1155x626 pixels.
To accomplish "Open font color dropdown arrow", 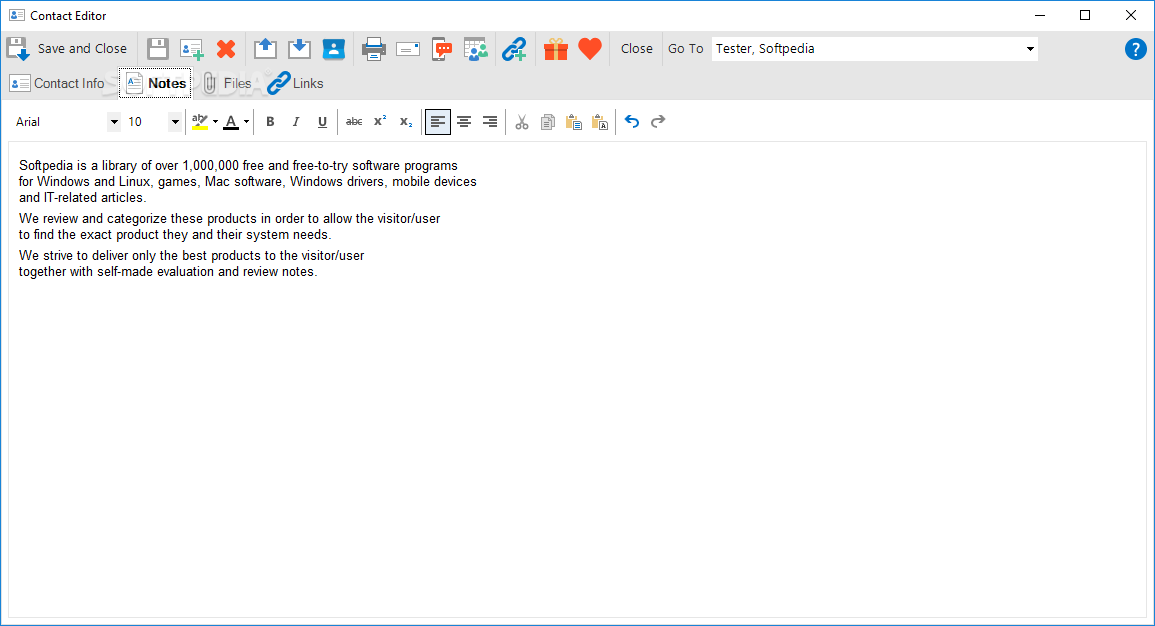I will (246, 122).
